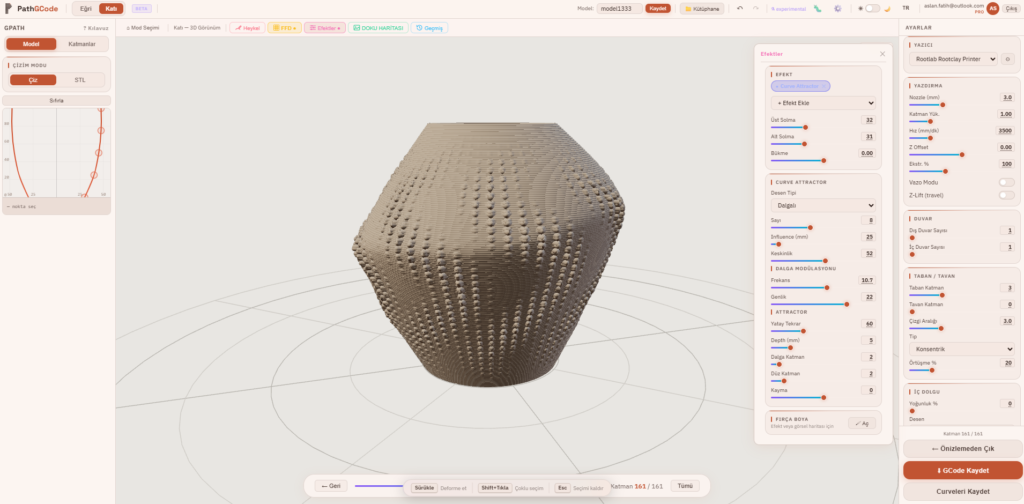Click the AS user avatar

click(993, 8)
